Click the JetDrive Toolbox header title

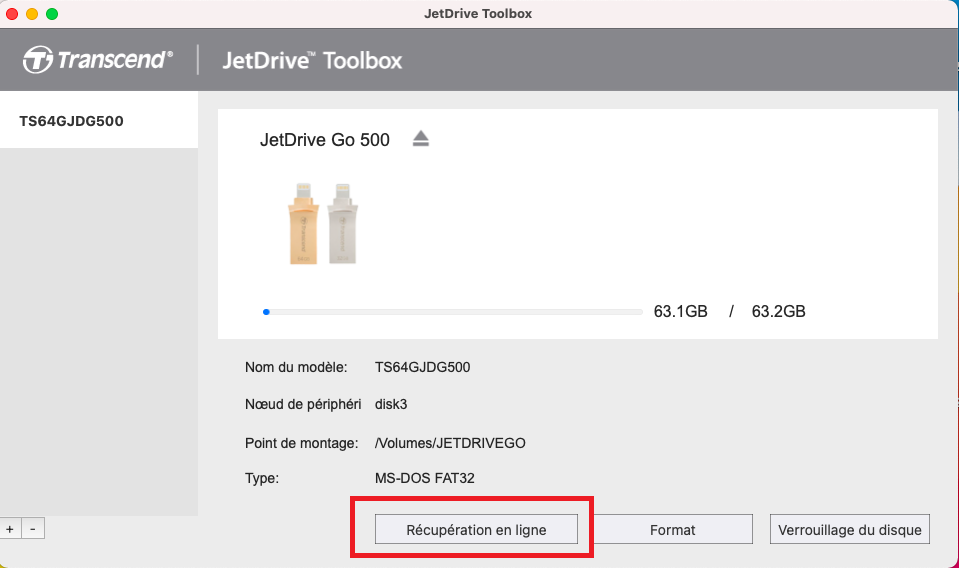click(312, 61)
